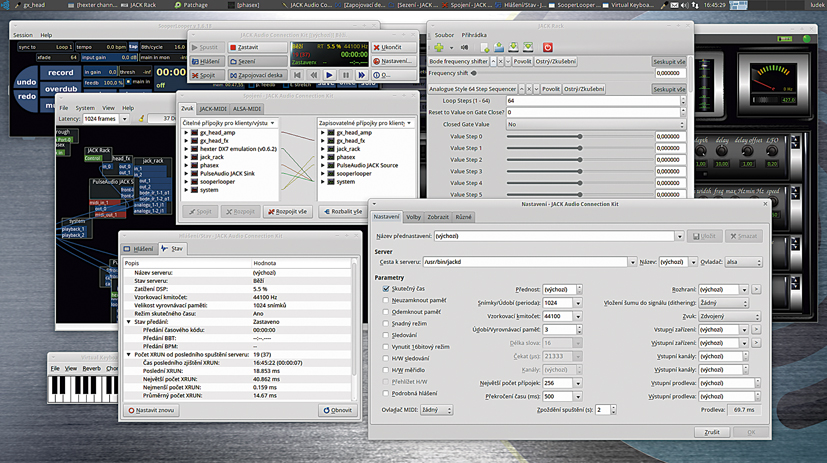Enable the H/W měřidlo checkbox

[x=386, y=370]
